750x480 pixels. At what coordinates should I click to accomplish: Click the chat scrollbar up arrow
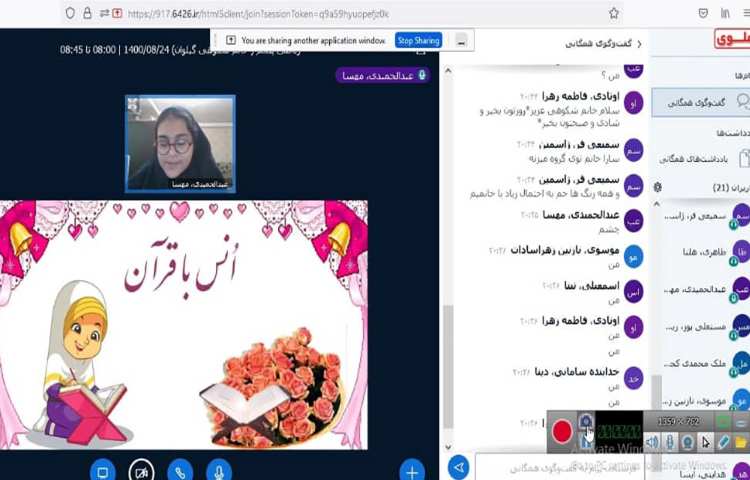point(448,71)
